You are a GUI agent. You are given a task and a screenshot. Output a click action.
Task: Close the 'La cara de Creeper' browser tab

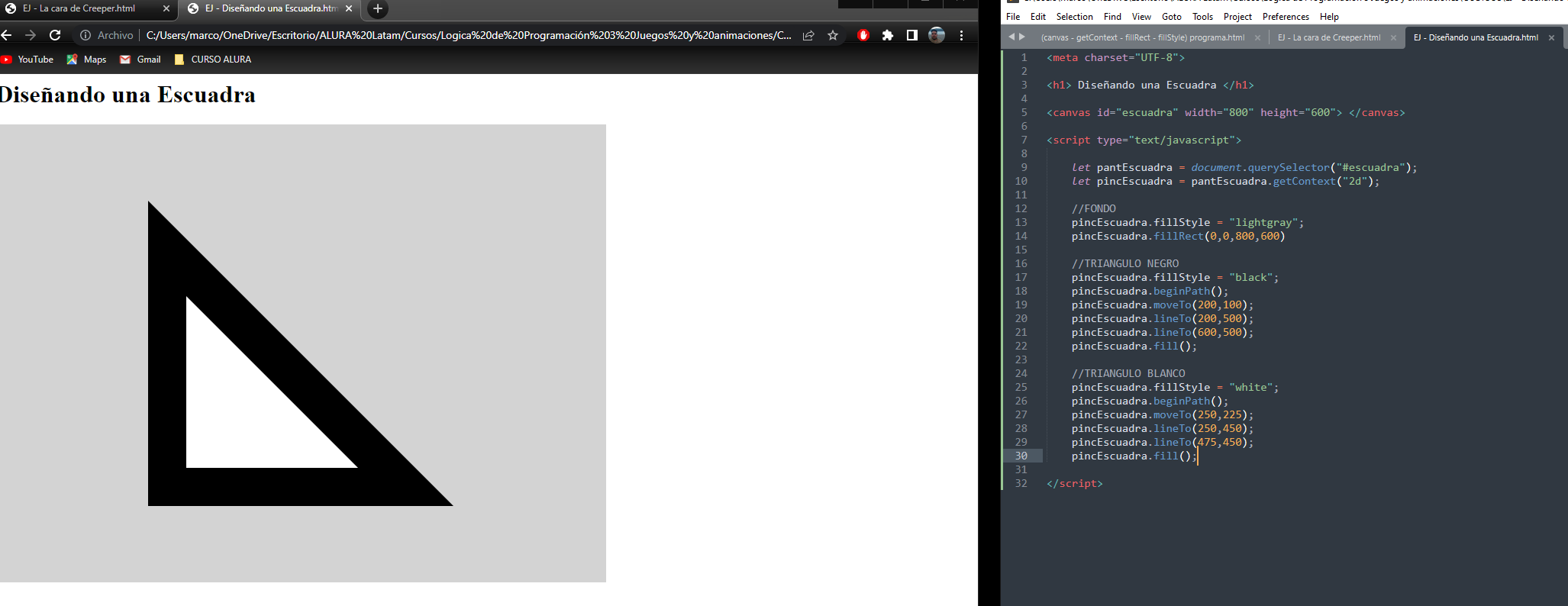coord(166,8)
